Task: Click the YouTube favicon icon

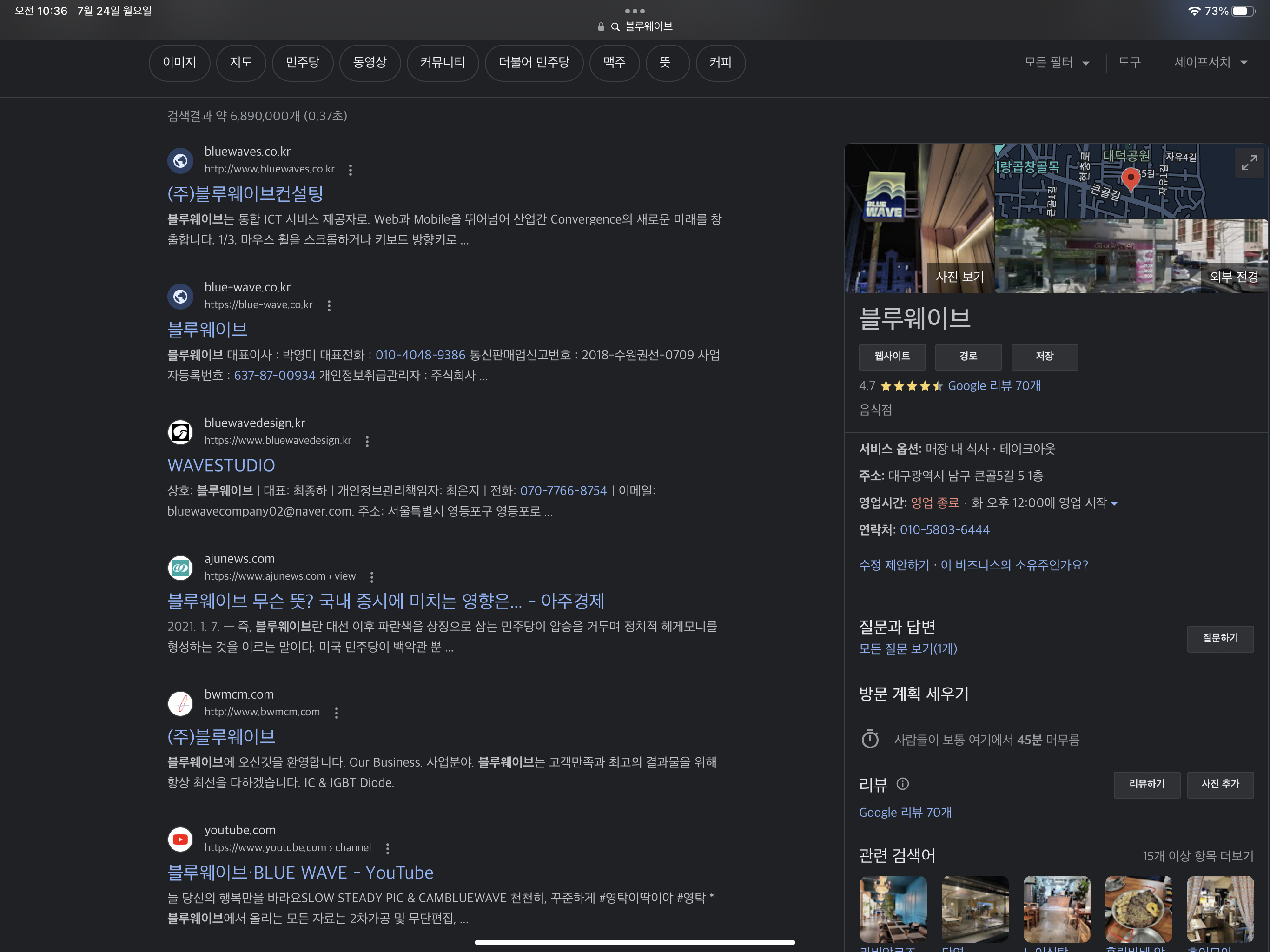Action: pyautogui.click(x=180, y=840)
